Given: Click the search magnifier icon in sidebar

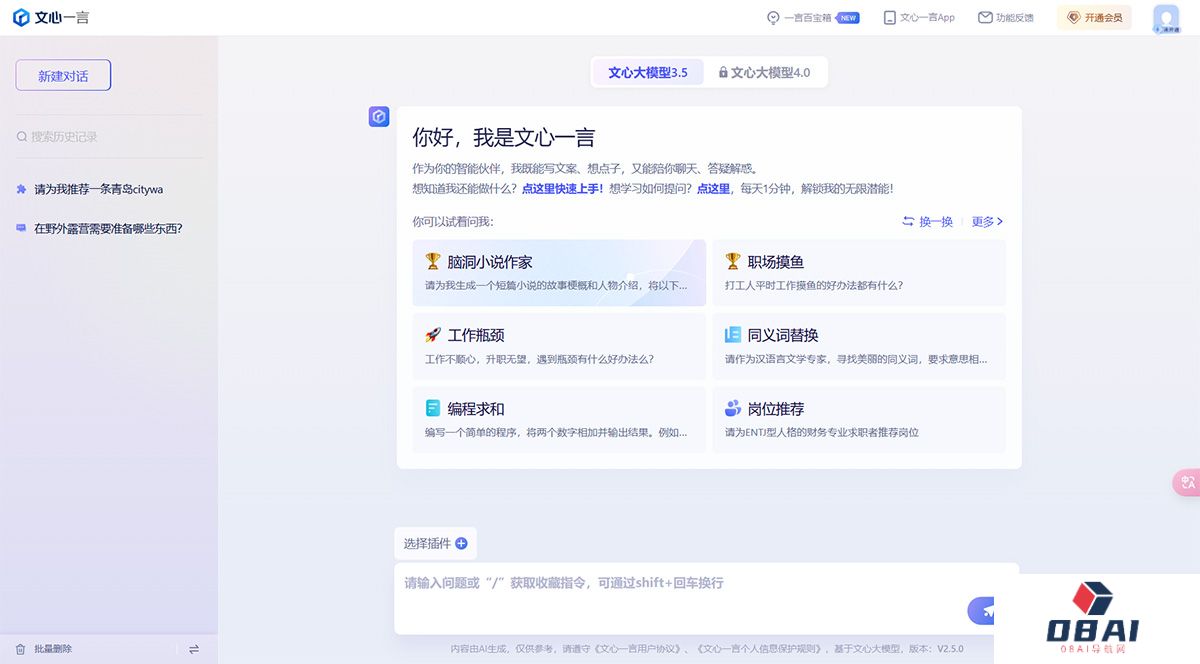Looking at the screenshot, I should (22, 136).
